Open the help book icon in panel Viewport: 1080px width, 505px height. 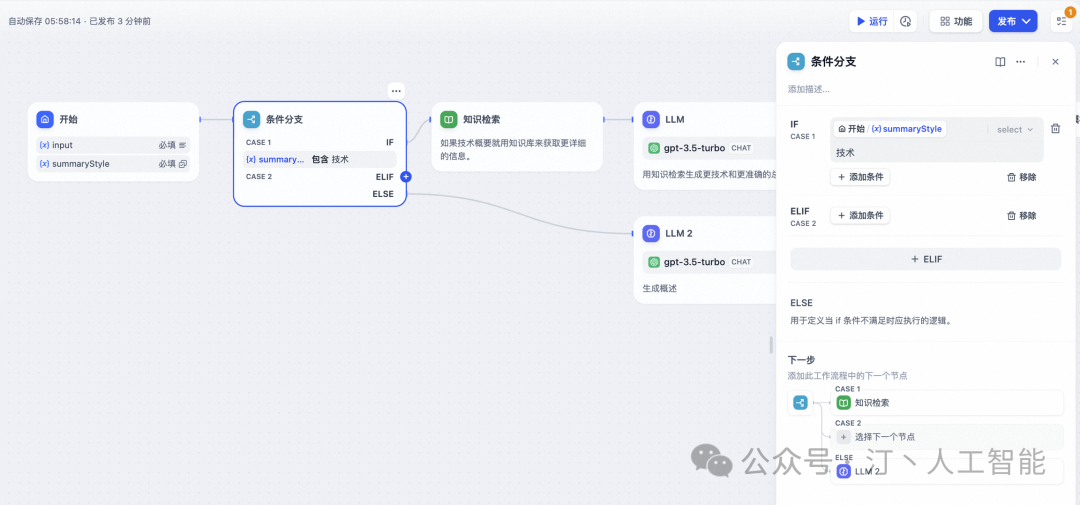(1000, 61)
